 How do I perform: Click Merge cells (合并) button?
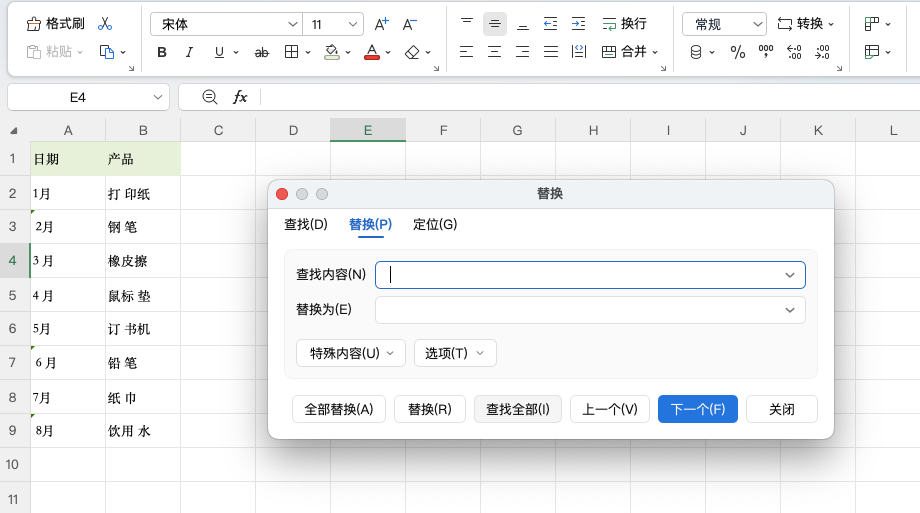[624, 52]
